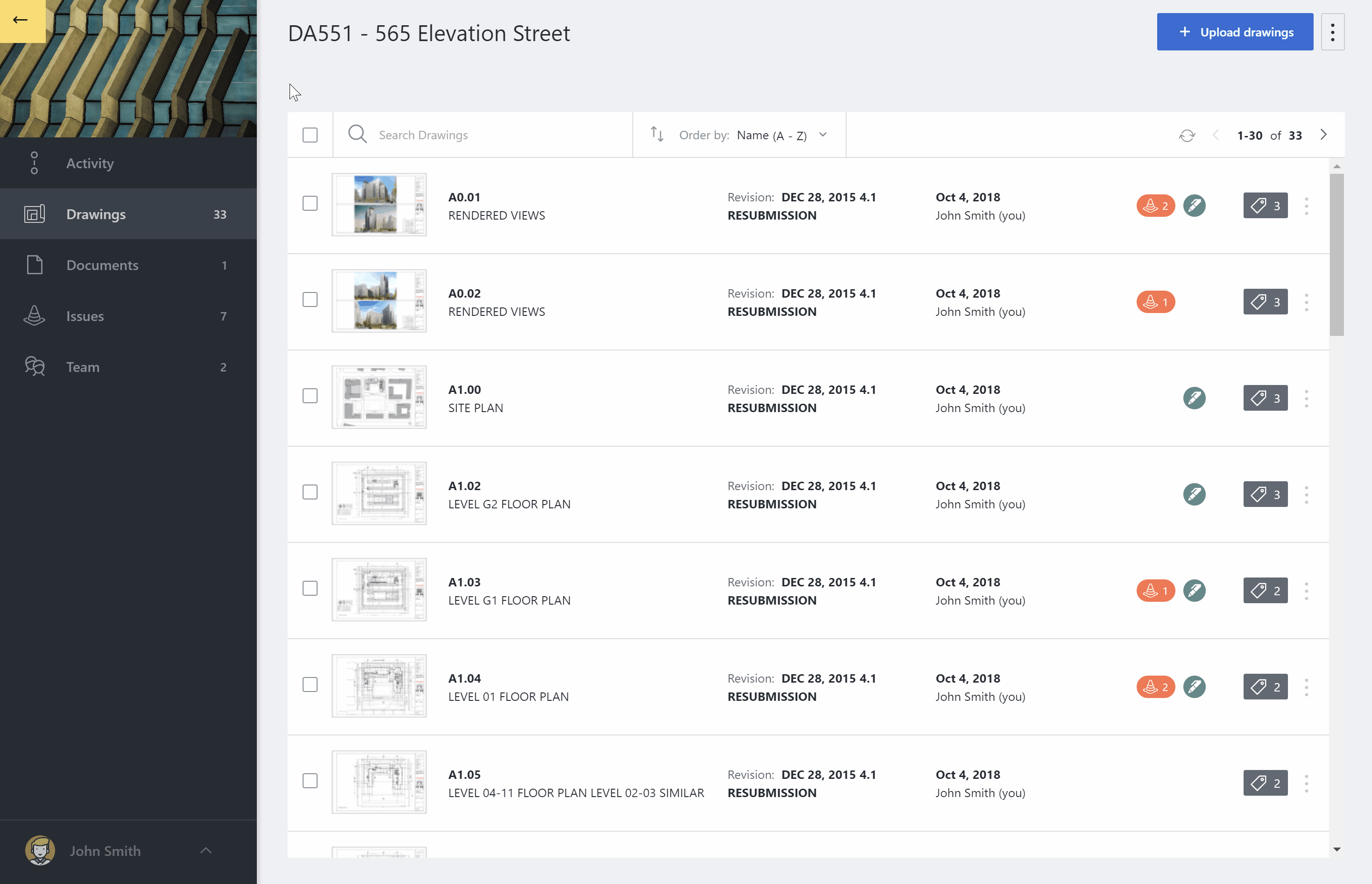
Task: Click the tags badge on A1.05
Action: click(1266, 783)
